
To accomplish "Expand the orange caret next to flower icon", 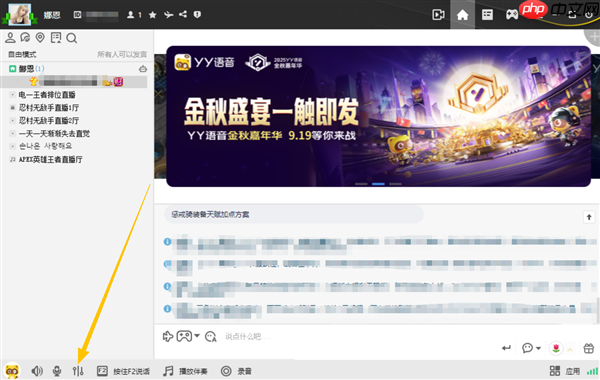I will 570,349.
